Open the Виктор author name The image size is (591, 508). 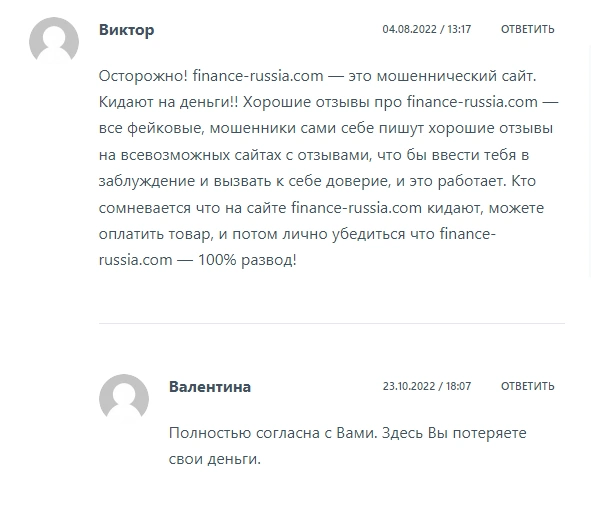(x=127, y=30)
